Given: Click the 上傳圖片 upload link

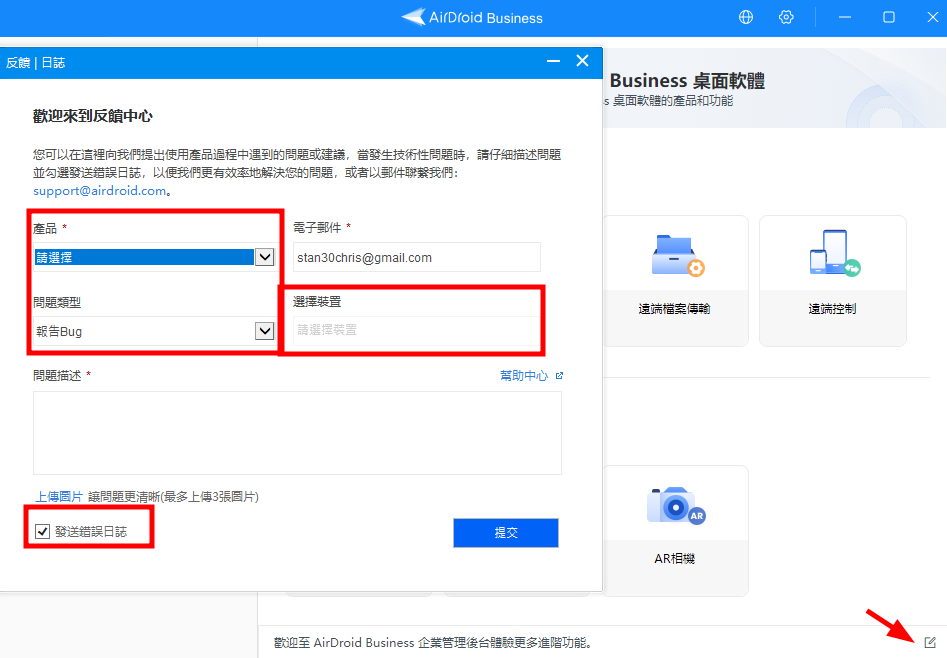Looking at the screenshot, I should click(x=59, y=497).
